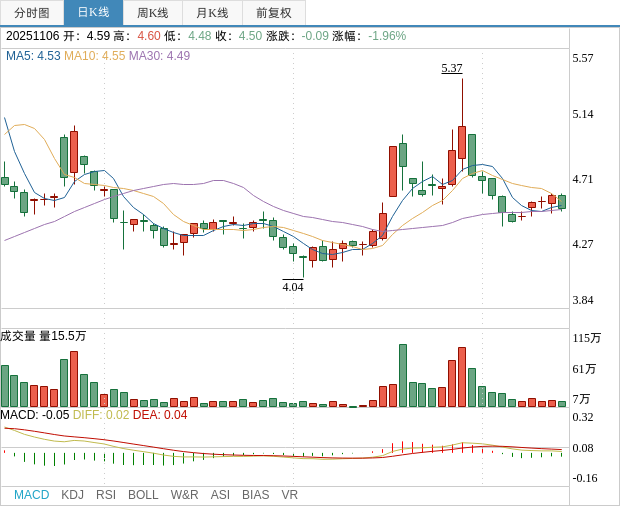Switch to the 分时图 tab
Screen dimensions: 620x506
point(32,13)
